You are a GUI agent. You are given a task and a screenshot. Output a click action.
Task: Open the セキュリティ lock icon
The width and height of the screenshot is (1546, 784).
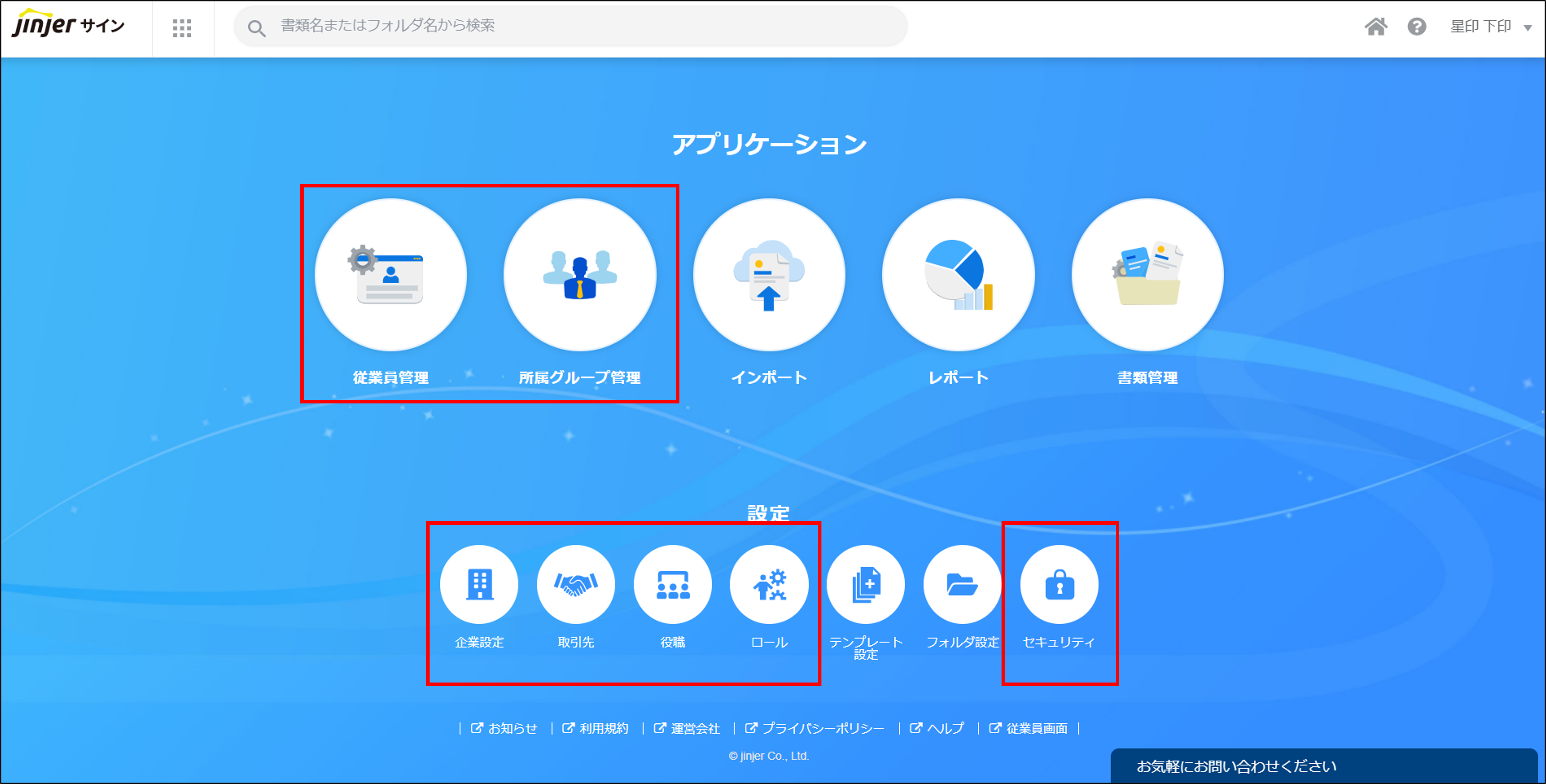point(1059,584)
